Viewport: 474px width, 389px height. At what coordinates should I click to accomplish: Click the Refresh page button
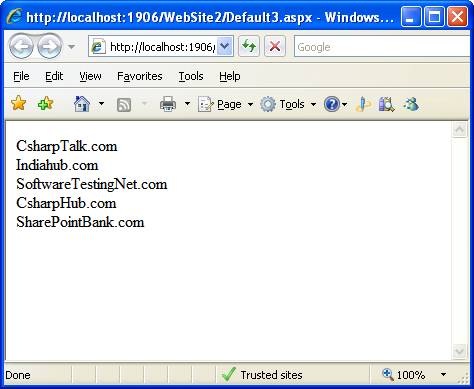click(x=249, y=46)
